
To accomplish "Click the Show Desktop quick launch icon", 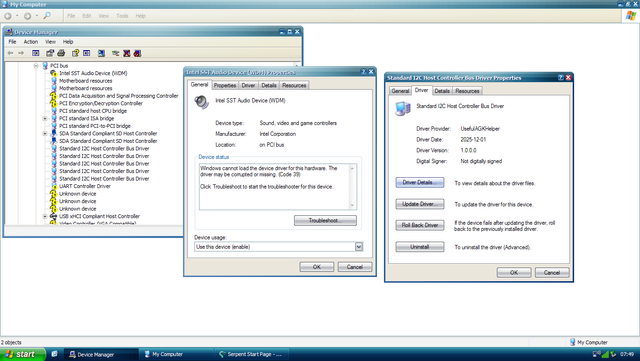I will point(54,354).
